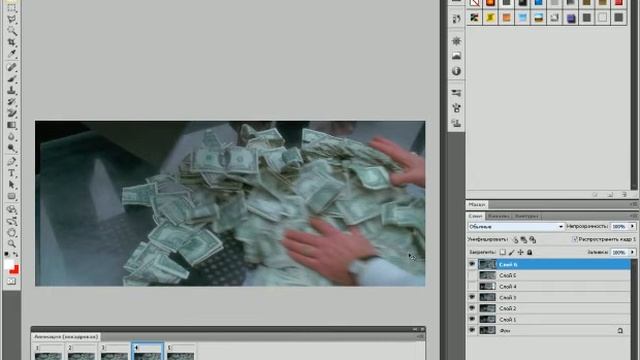Select the Gradient tool
Image resolution: width=640 pixels, height=360 pixels.
point(12,125)
